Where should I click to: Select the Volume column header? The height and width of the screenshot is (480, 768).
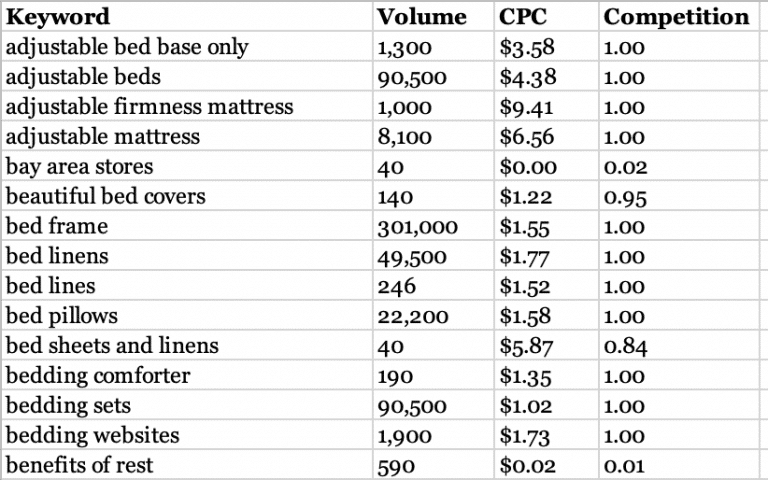[433, 17]
